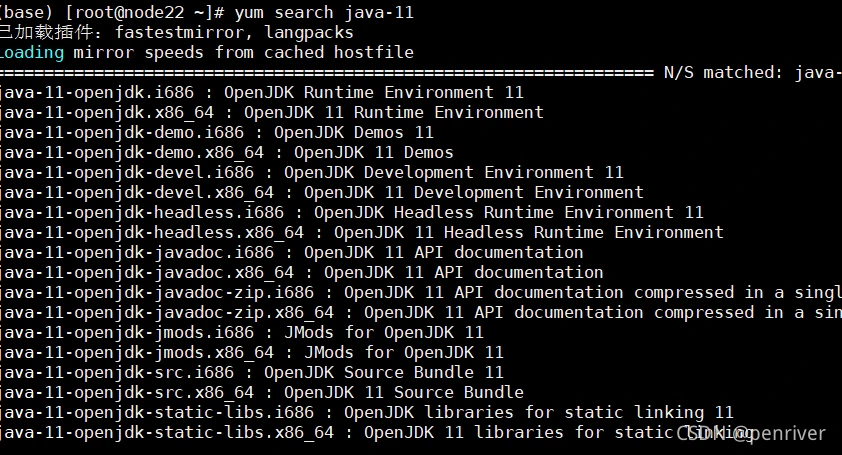Select java-11-openjdk-demo.x86_64 package text

point(132,153)
